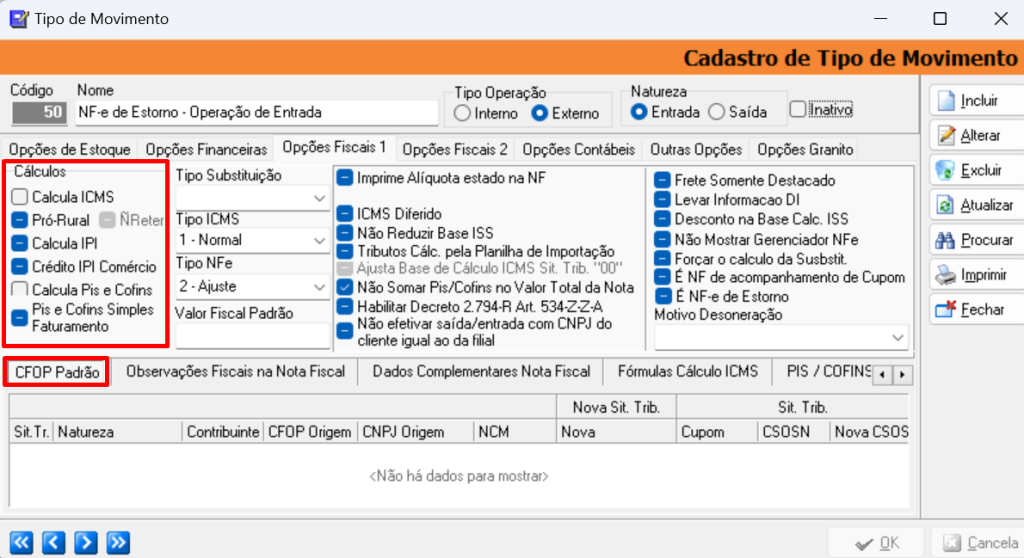The image size is (1024, 558).
Task: Open the PIS / COFINS tab
Action: [827, 372]
